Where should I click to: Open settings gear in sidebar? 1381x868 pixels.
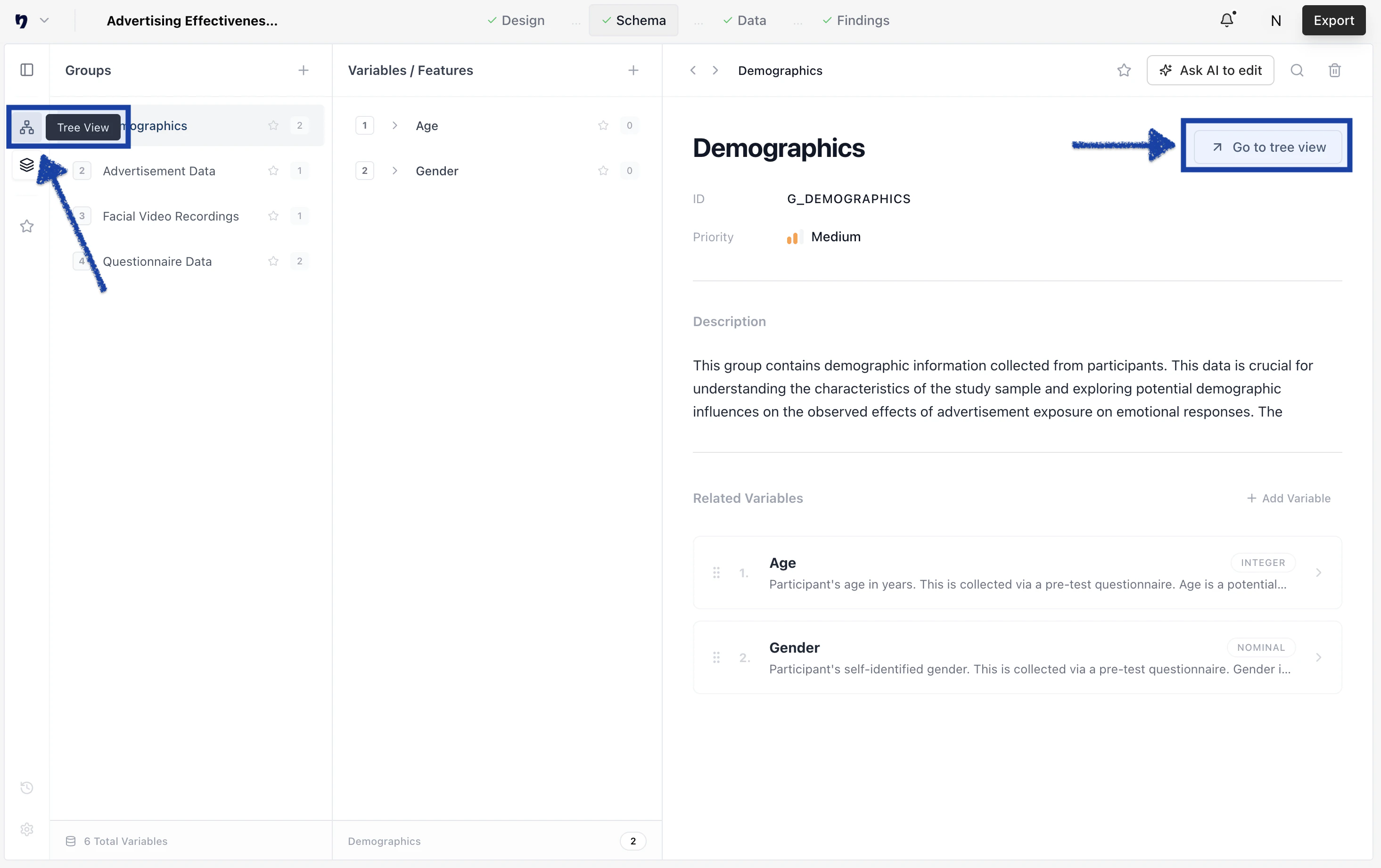coord(26,829)
